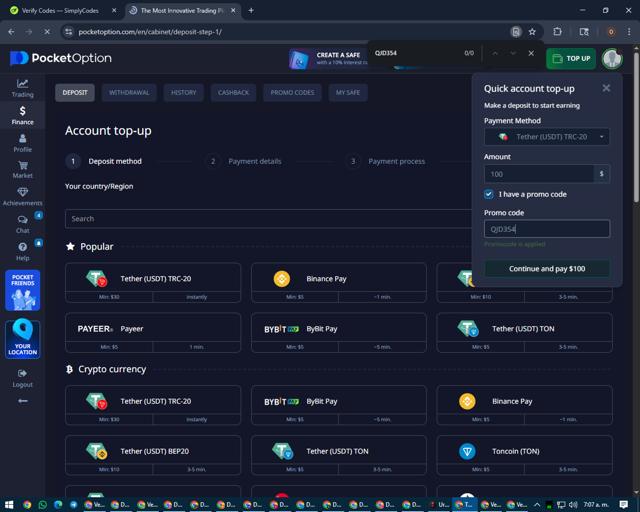640x512 pixels.
Task: Open the Profile section in sidebar
Action: (22, 143)
